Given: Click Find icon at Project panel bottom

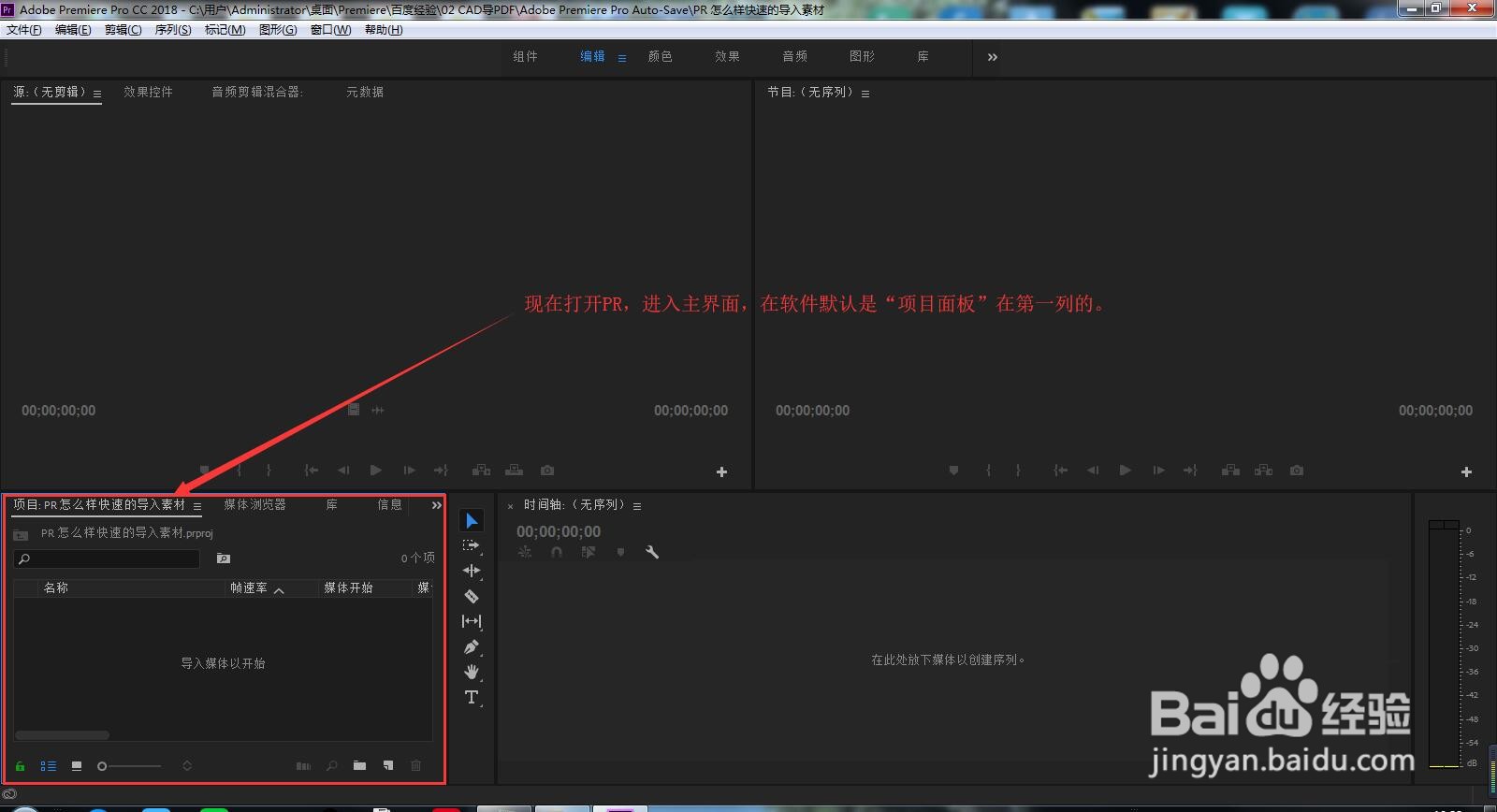Looking at the screenshot, I should (331, 766).
